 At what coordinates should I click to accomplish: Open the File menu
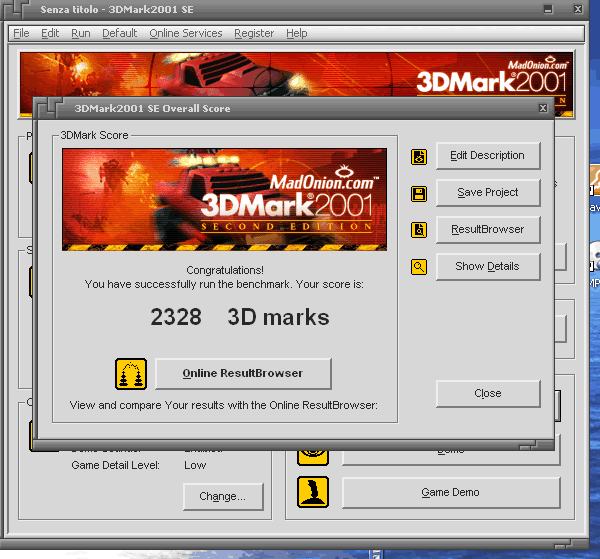(x=21, y=33)
